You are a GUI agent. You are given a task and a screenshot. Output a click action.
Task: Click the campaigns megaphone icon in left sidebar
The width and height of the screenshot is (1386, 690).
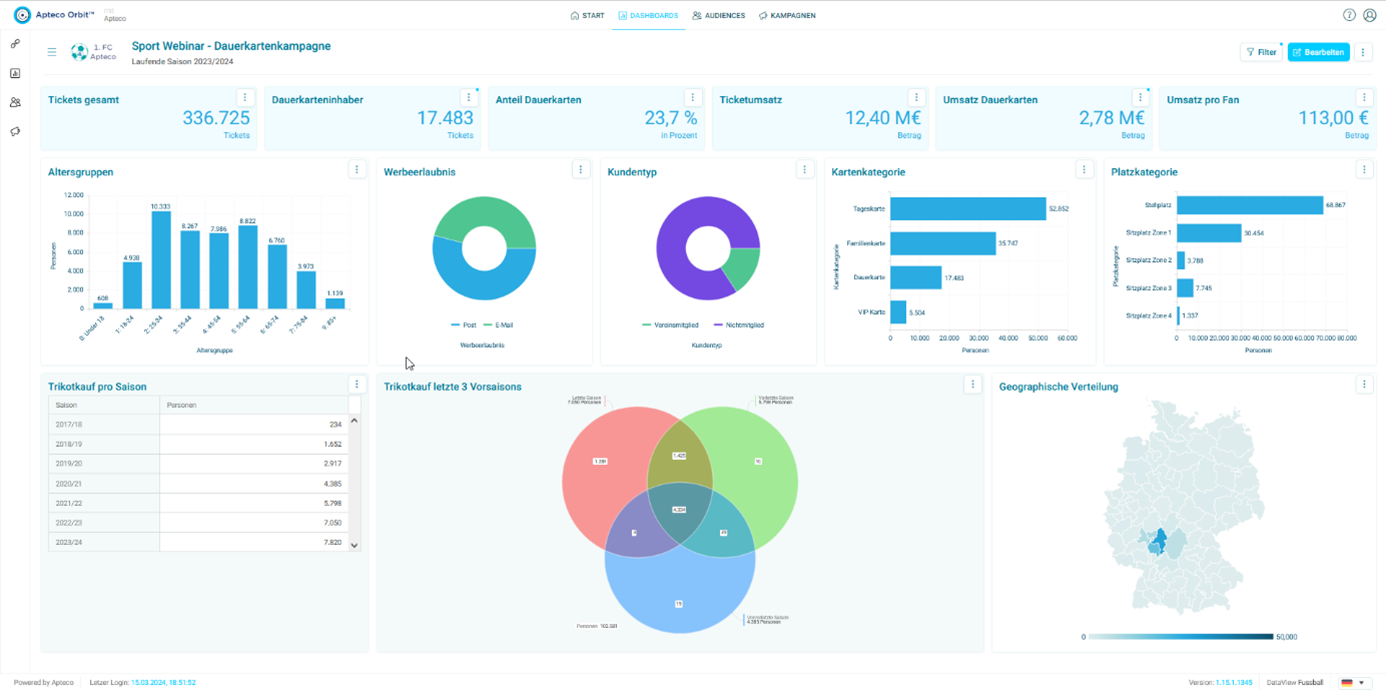pyautogui.click(x=15, y=131)
